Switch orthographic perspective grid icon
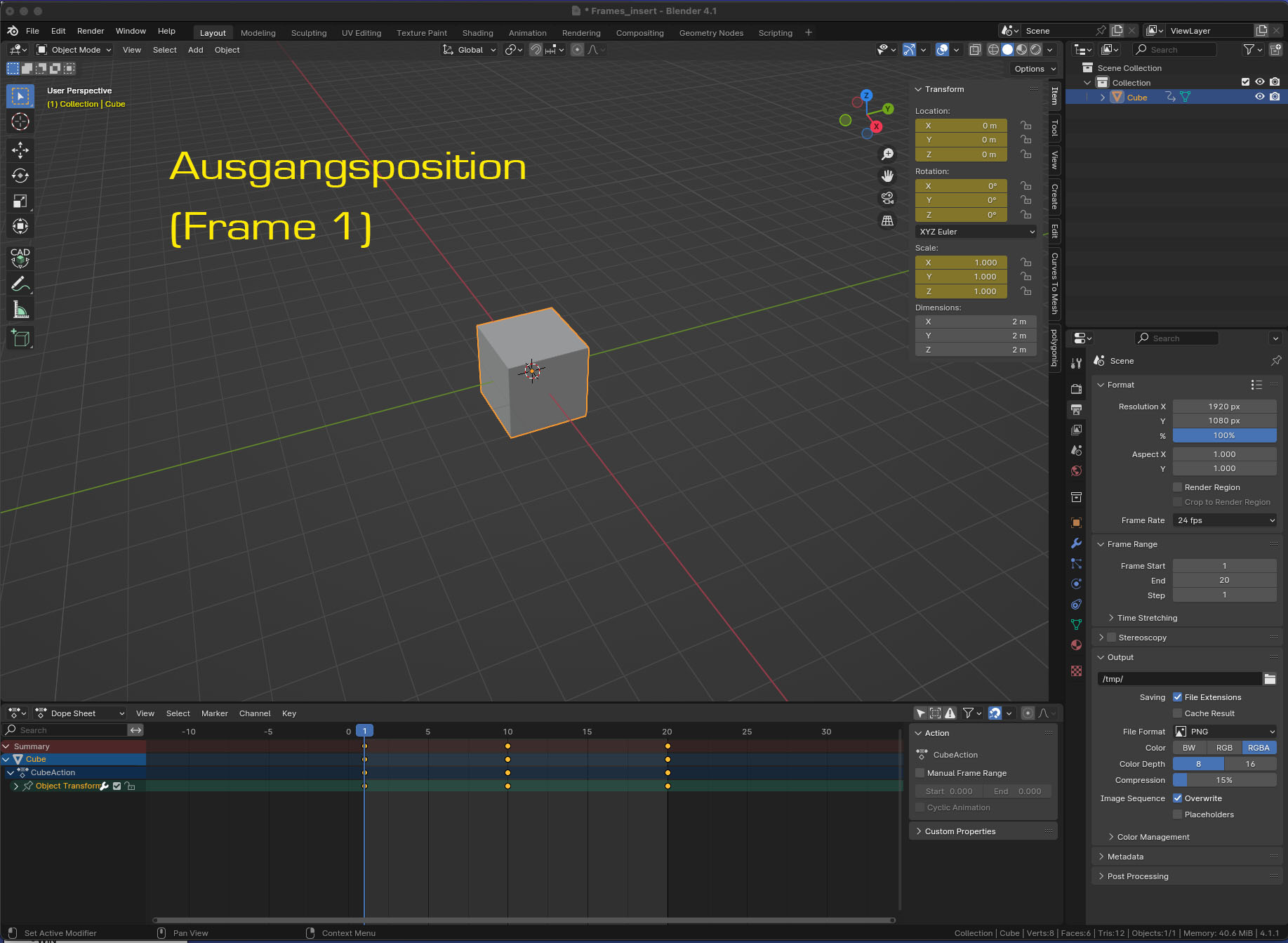 [888, 220]
